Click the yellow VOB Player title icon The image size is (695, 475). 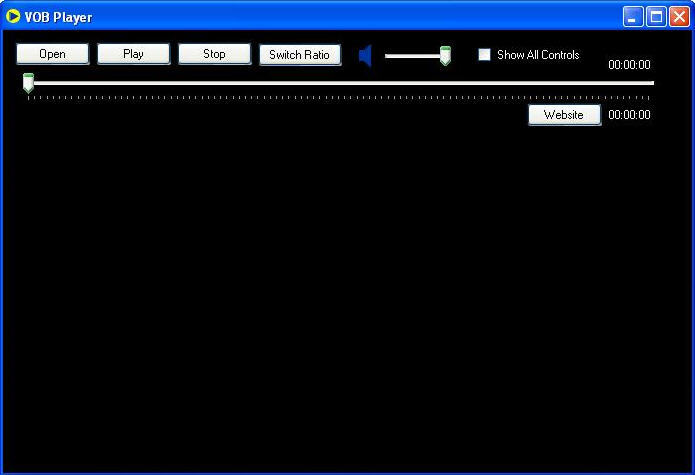click(x=13, y=16)
